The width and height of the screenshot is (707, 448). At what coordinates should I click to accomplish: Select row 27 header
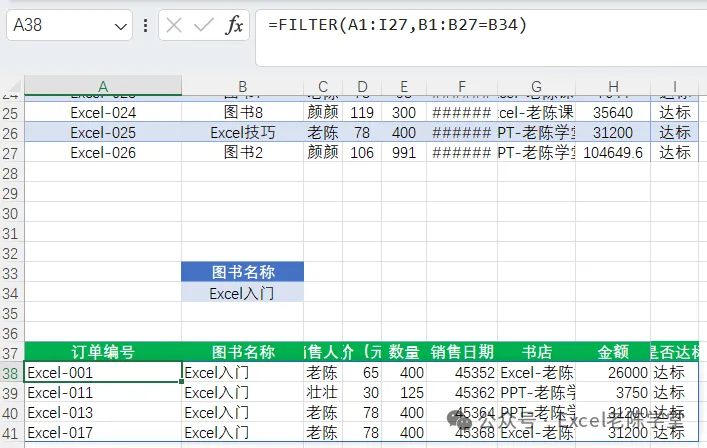point(11,153)
